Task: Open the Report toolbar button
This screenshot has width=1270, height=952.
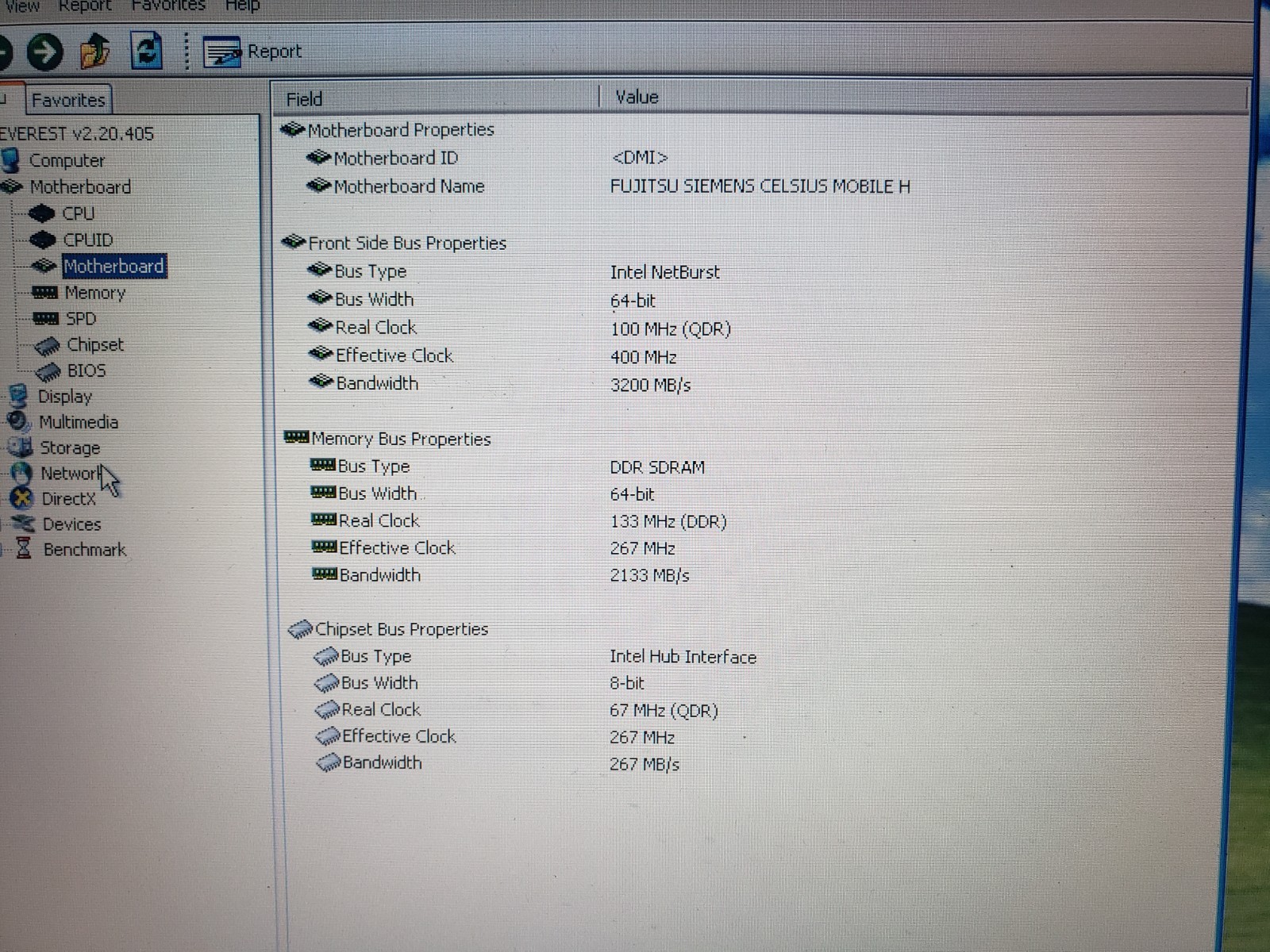Action: pyautogui.click(x=252, y=52)
